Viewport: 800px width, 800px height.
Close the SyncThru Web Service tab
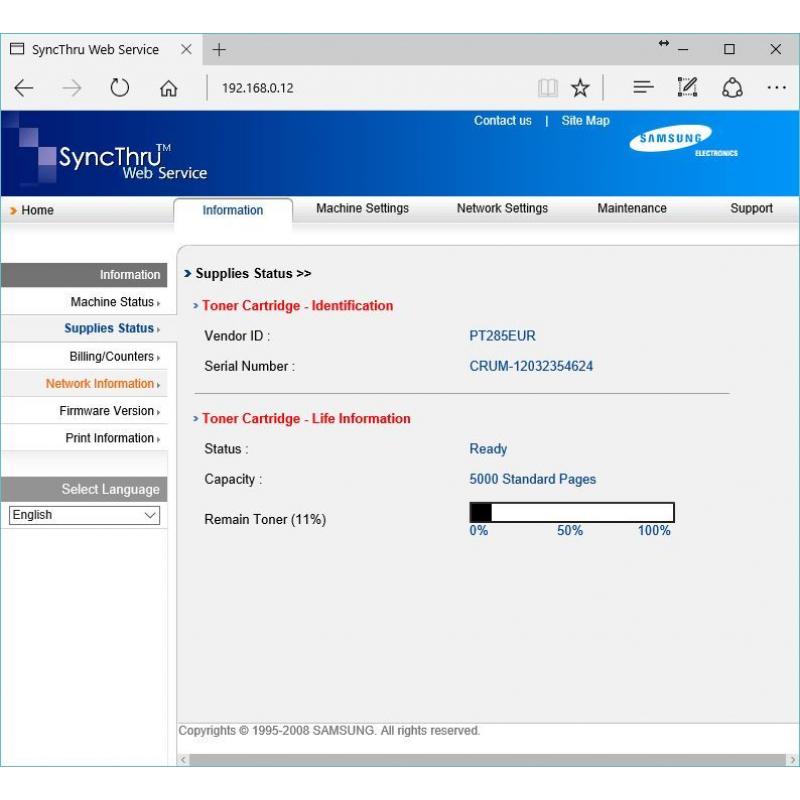point(186,49)
